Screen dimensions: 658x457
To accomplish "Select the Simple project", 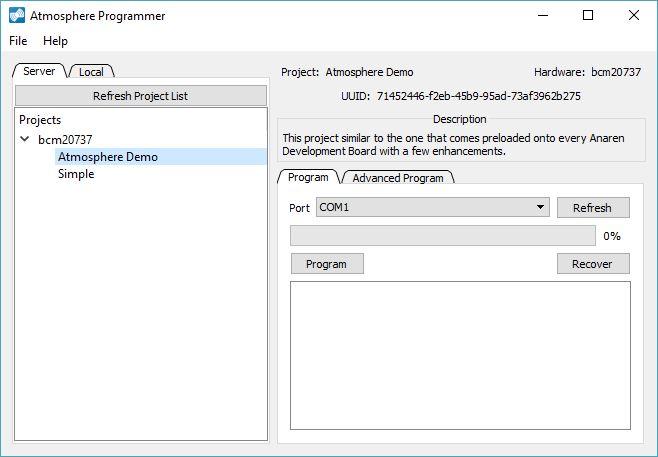I will pyautogui.click(x=76, y=174).
